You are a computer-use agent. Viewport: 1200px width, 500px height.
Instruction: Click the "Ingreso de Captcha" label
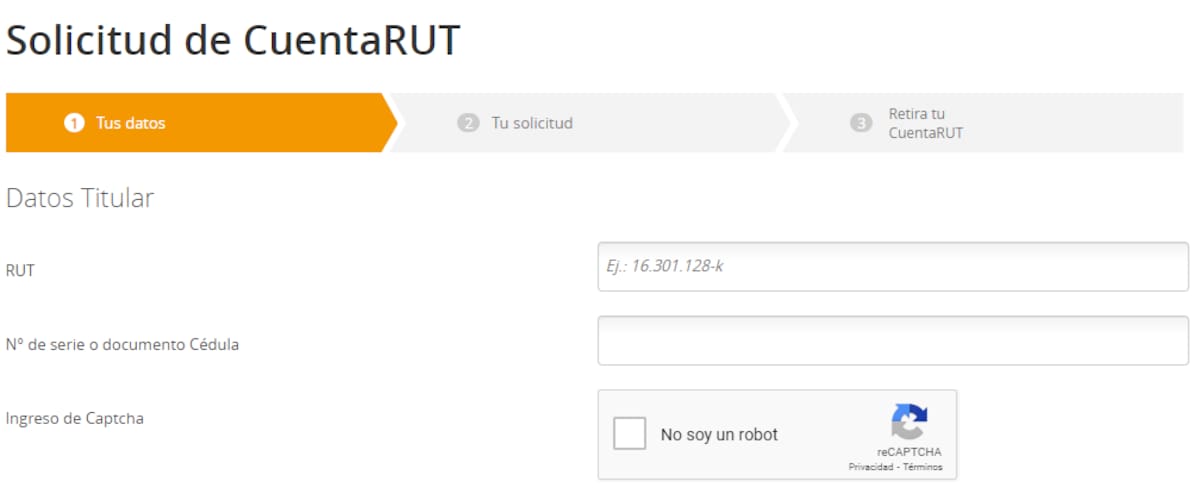tap(75, 419)
